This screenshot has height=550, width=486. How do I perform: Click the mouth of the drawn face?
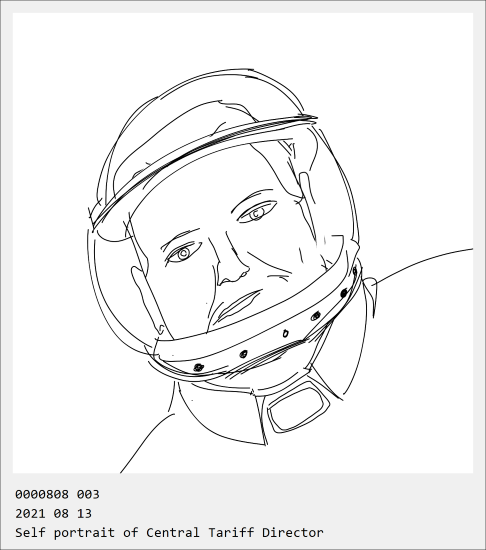point(240,304)
